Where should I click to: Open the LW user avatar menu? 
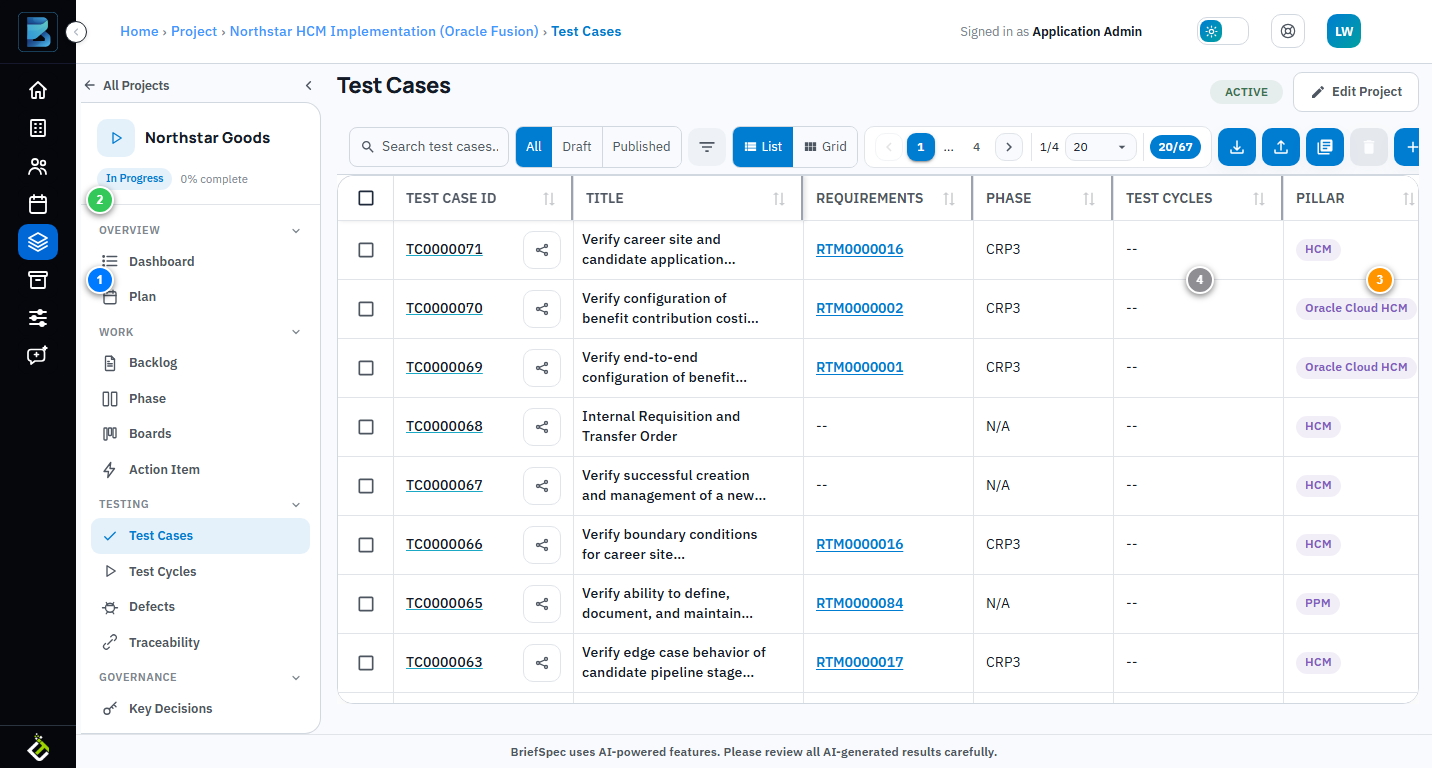tap(1344, 31)
